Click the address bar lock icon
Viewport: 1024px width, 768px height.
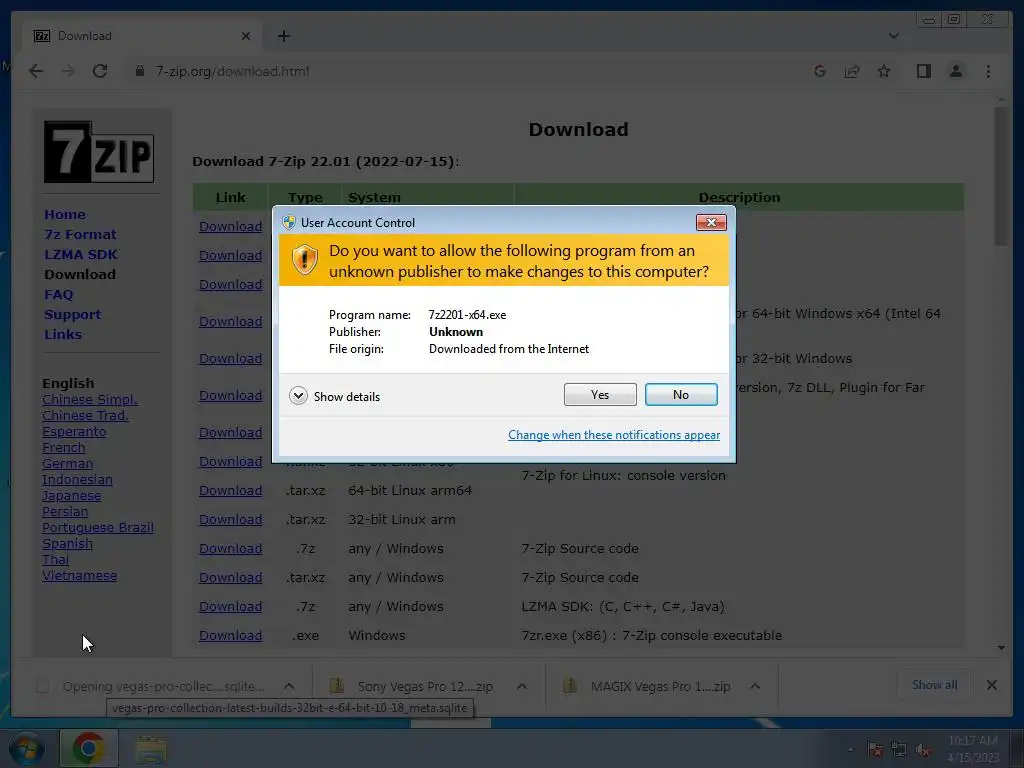point(139,71)
